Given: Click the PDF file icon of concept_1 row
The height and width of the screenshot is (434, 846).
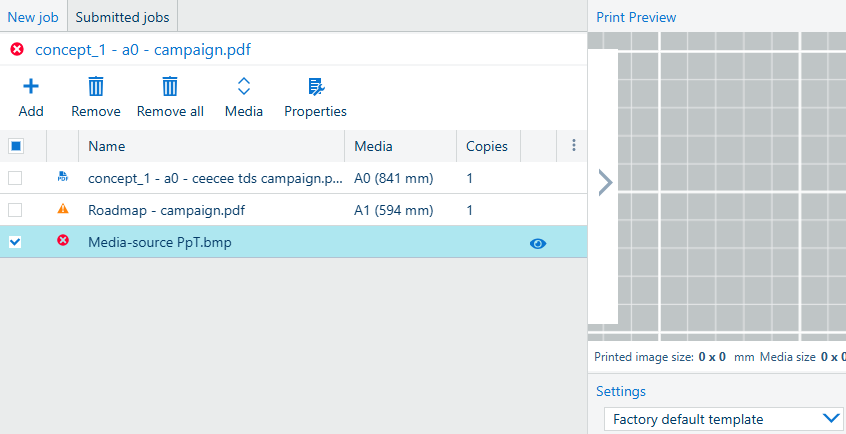Looking at the screenshot, I should tap(63, 177).
